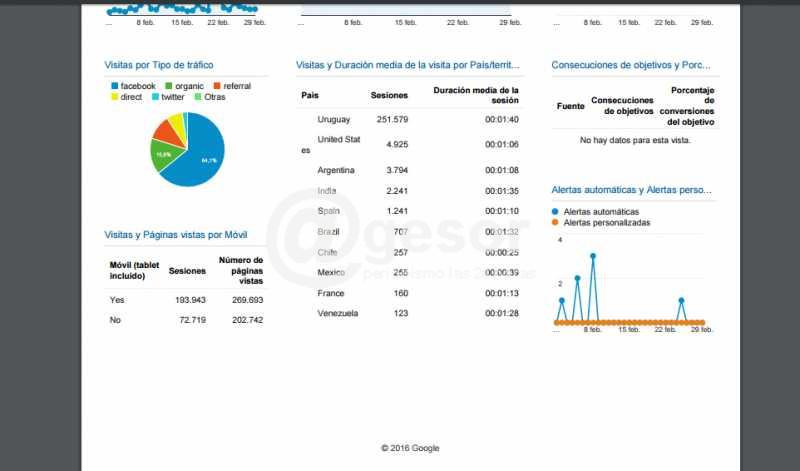The height and width of the screenshot is (471, 800).
Task: Click the referral orange legend square
Action: click(x=216, y=87)
